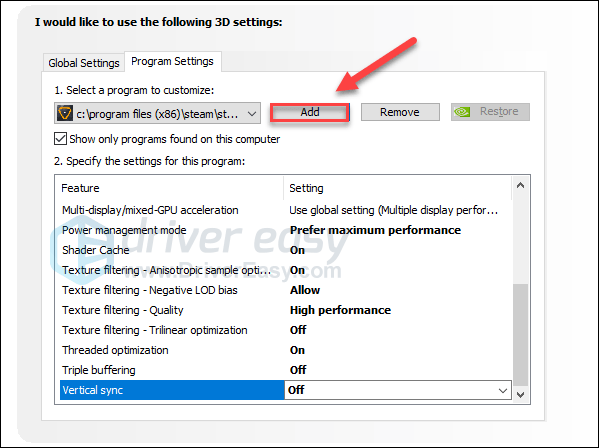599x448 pixels.
Task: Uncheck Show only programs found on this computer
Action: pos(60,139)
